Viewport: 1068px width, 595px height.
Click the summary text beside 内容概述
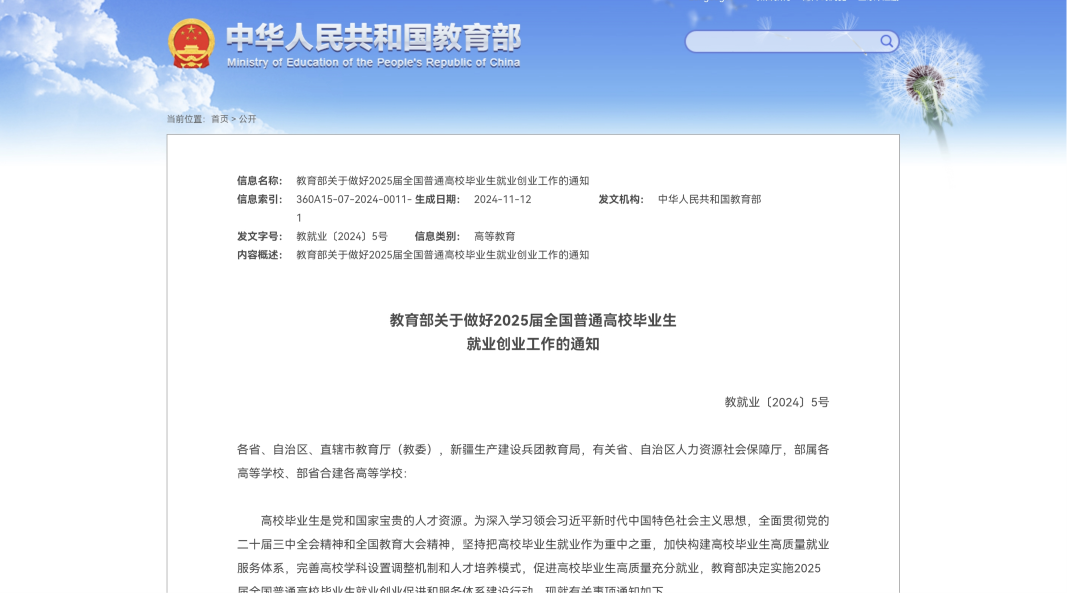click(x=442, y=255)
